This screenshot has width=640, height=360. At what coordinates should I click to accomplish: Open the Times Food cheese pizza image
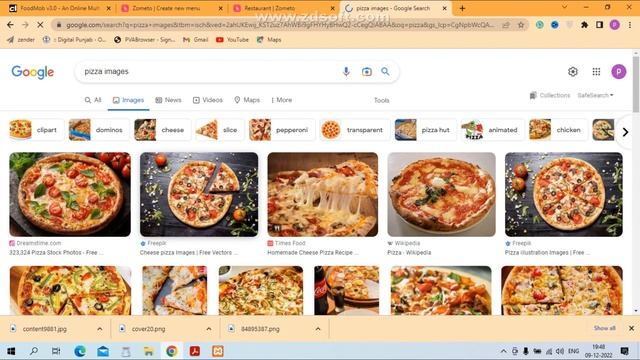[323, 195]
